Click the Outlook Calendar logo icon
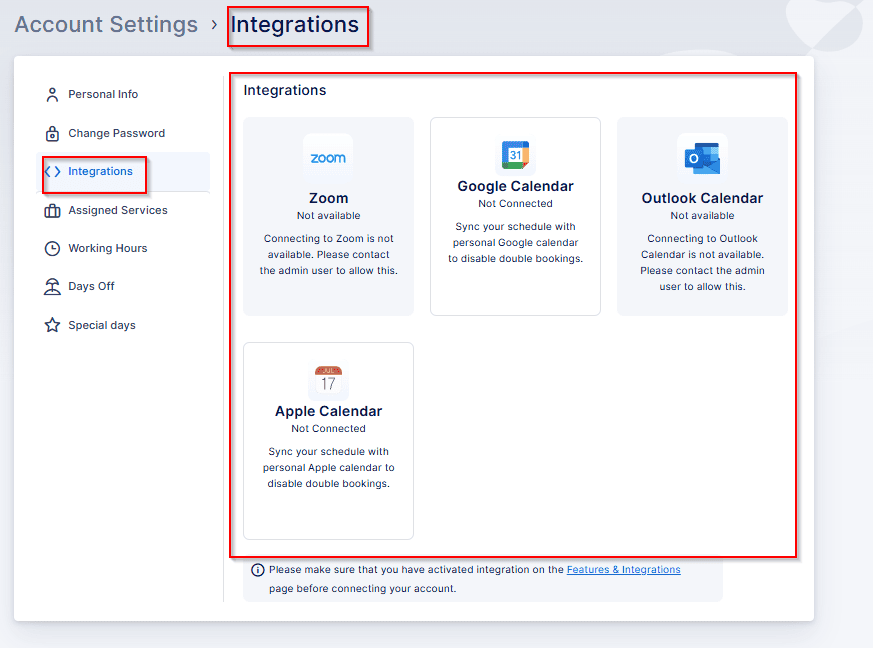 pyautogui.click(x=702, y=158)
